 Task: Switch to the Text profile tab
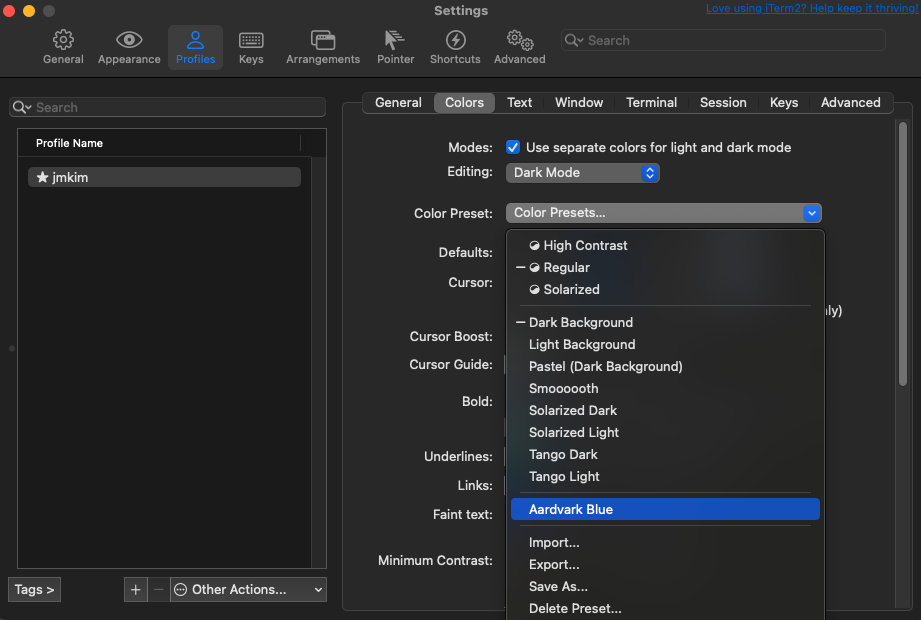coord(519,102)
